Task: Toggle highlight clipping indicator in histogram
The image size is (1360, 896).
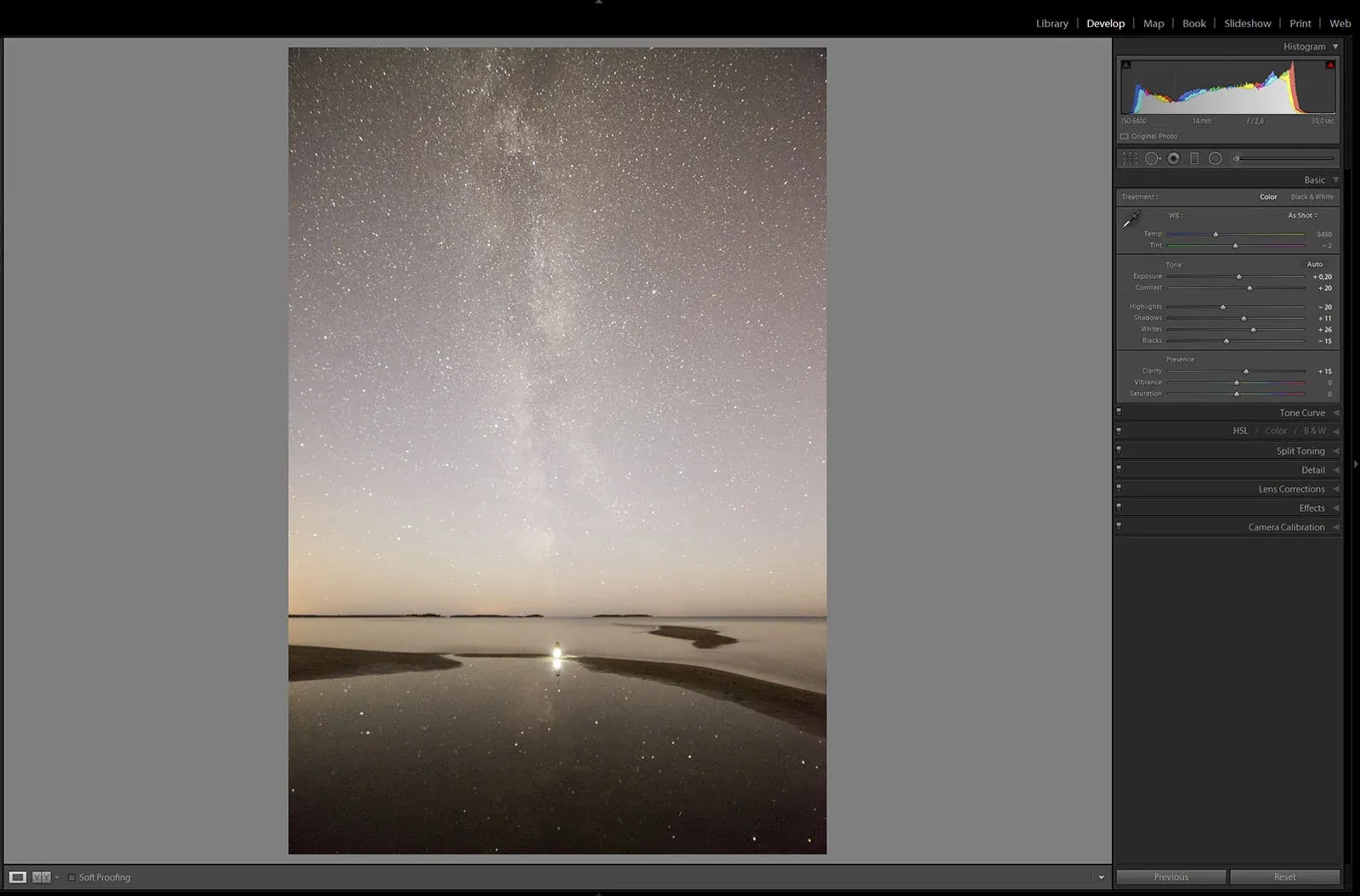Action: click(x=1330, y=65)
